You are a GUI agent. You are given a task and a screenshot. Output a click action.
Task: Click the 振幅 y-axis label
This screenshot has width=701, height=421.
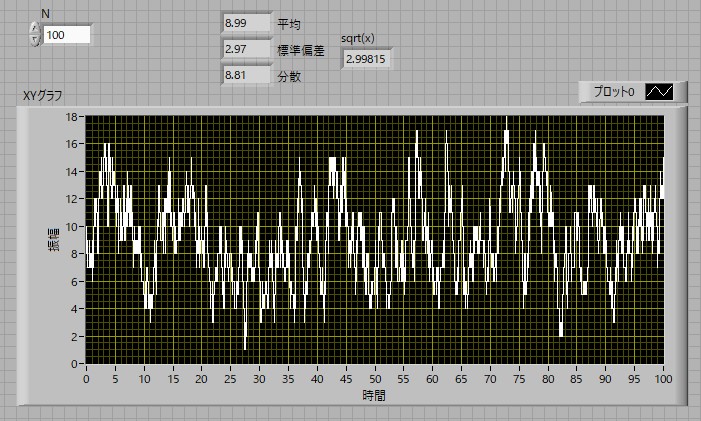coord(53,240)
